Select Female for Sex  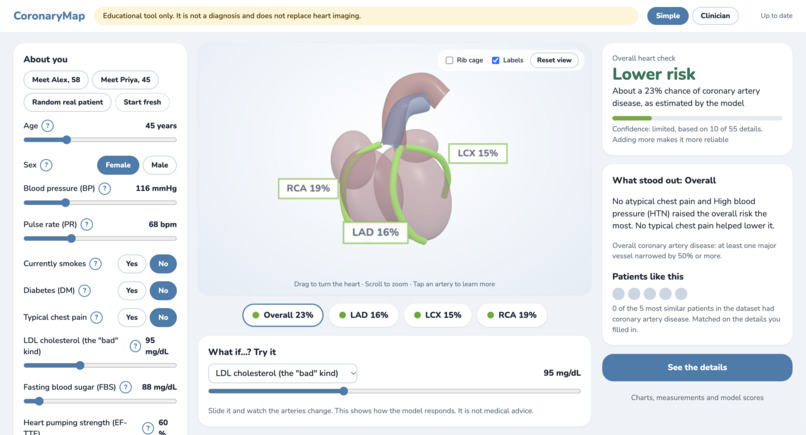tap(118, 165)
